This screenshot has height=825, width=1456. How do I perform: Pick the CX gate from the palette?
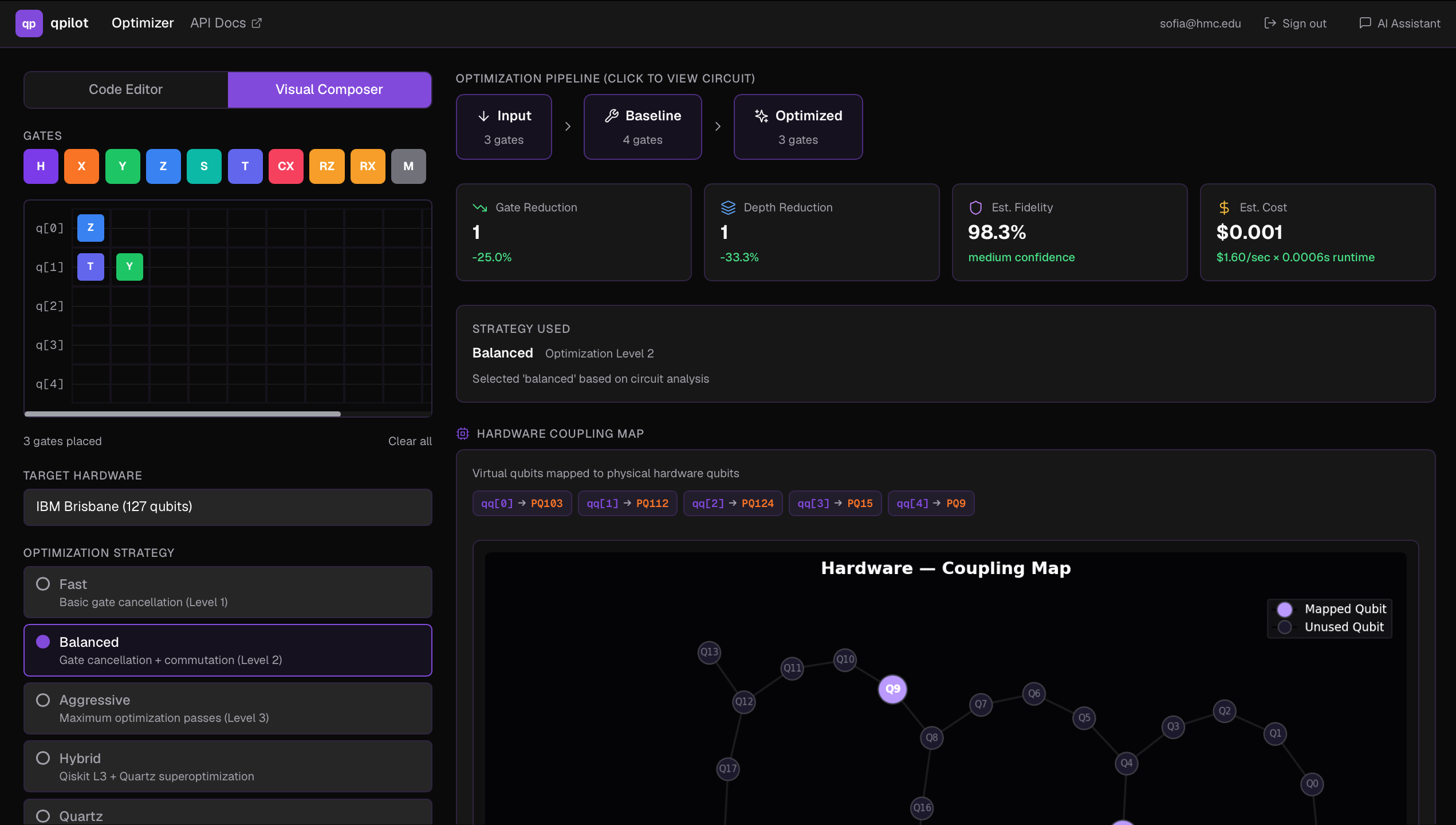click(x=286, y=166)
